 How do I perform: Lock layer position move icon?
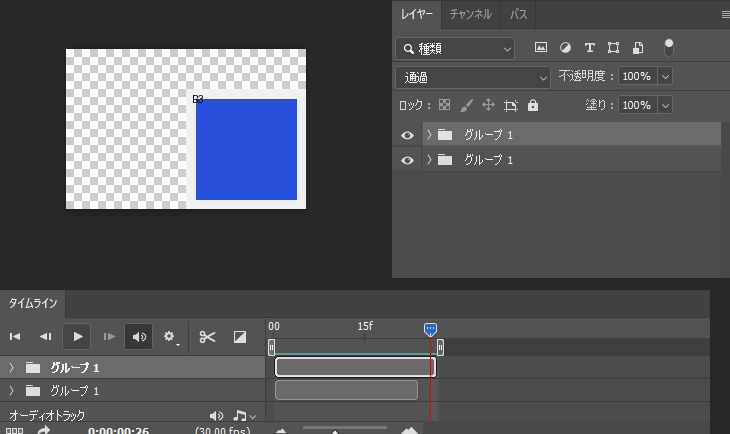488,105
